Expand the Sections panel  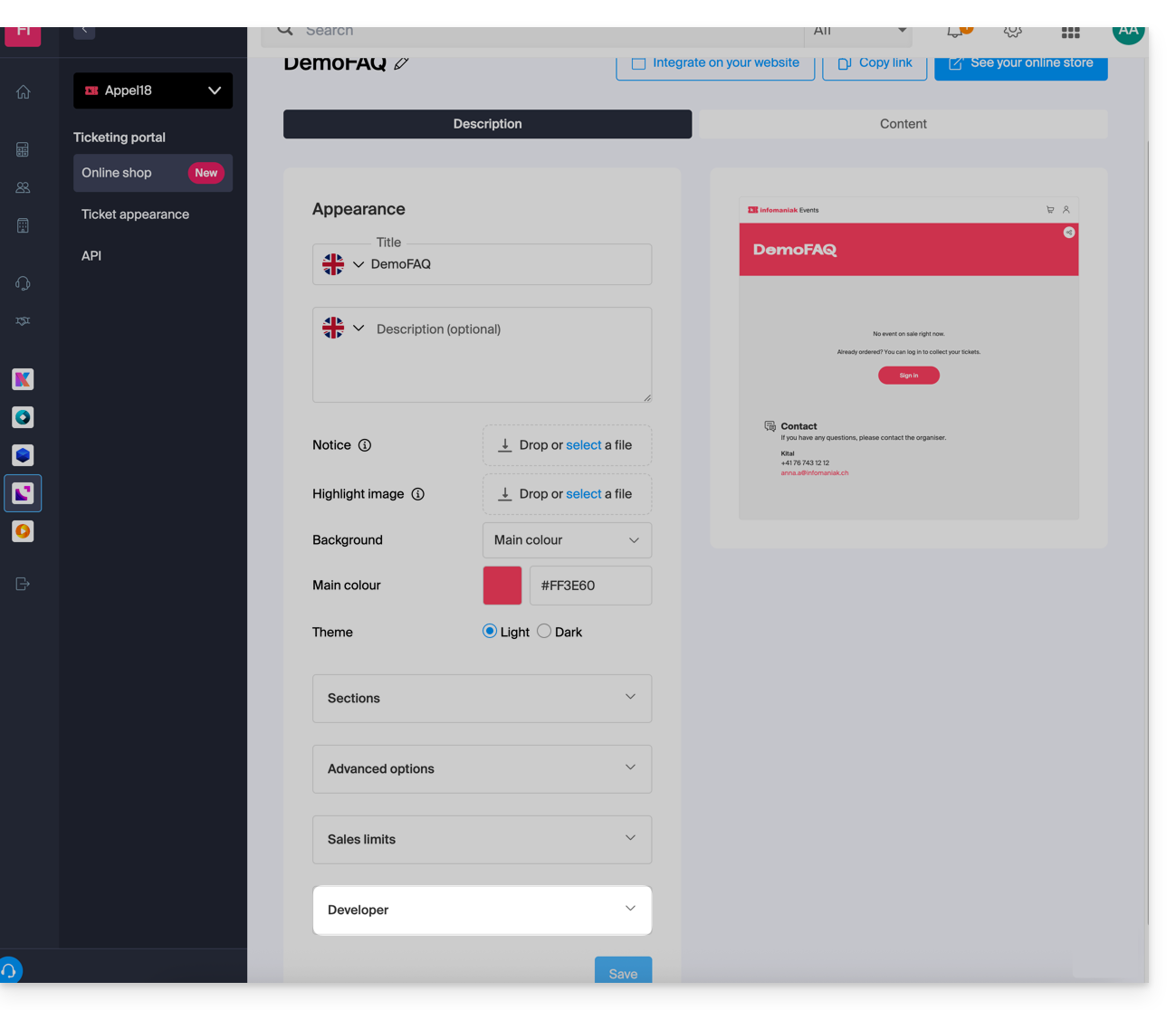point(482,699)
